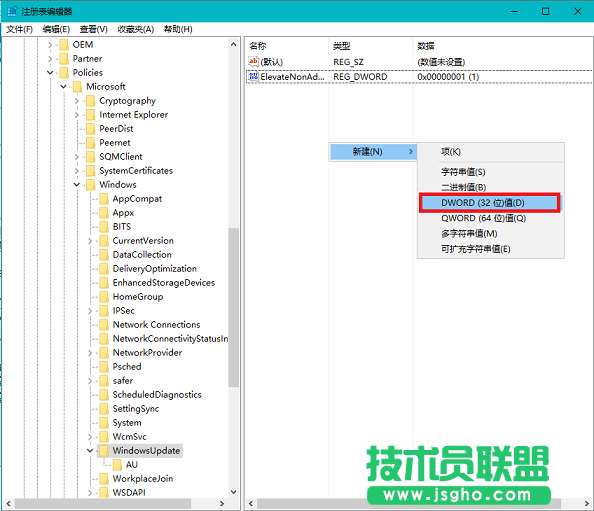Click the BITS folder icon
The image size is (594, 511).
point(104,227)
